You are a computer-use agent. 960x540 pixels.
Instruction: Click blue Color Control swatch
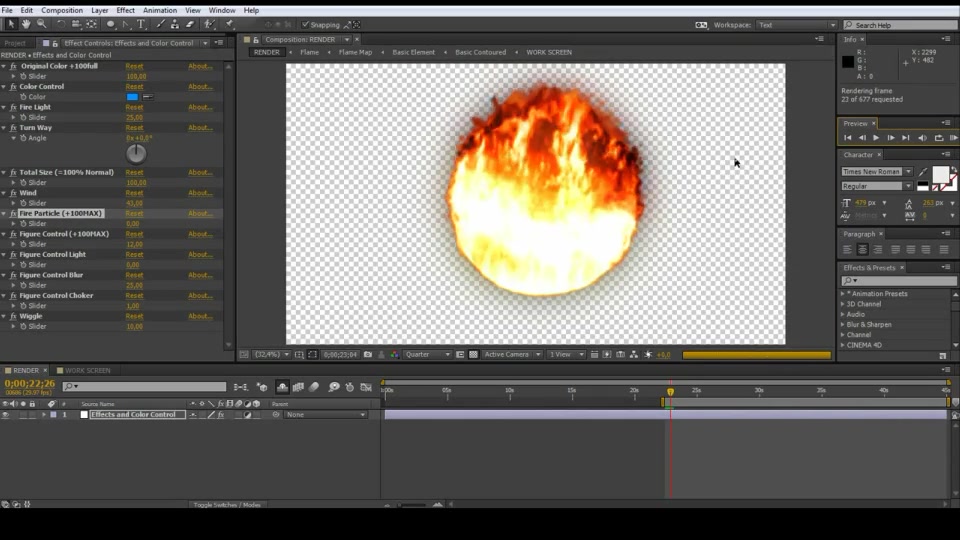tap(132, 97)
